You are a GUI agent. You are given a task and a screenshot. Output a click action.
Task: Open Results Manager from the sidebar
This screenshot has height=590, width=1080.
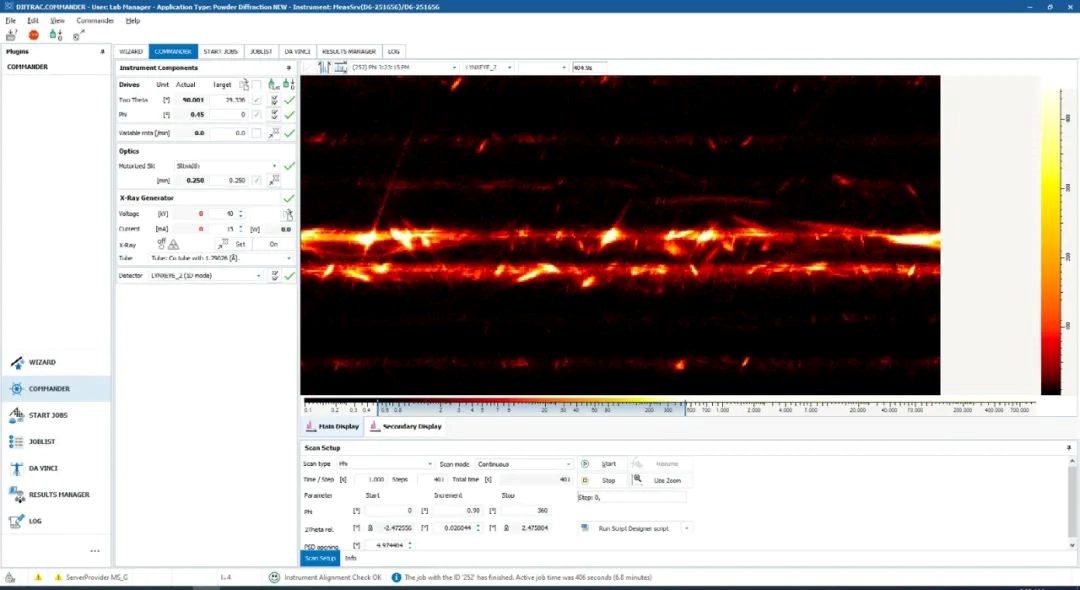[x=58, y=494]
